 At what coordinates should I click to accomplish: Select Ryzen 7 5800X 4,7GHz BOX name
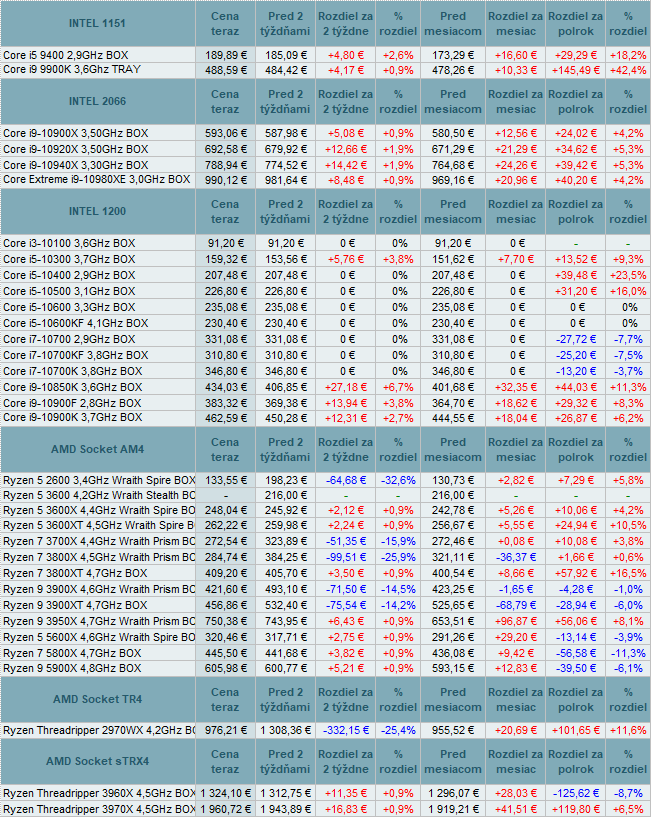click(72, 654)
